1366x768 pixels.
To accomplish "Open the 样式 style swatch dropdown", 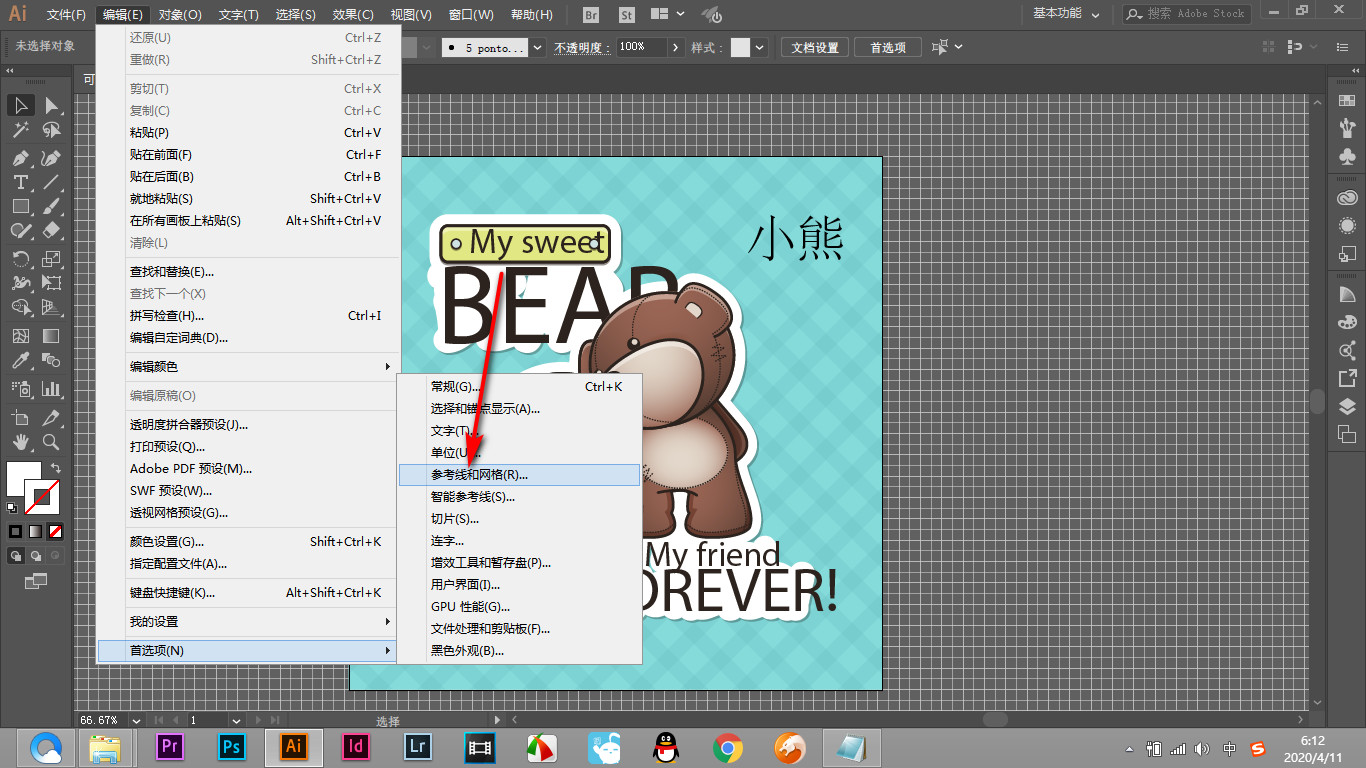I will (760, 47).
